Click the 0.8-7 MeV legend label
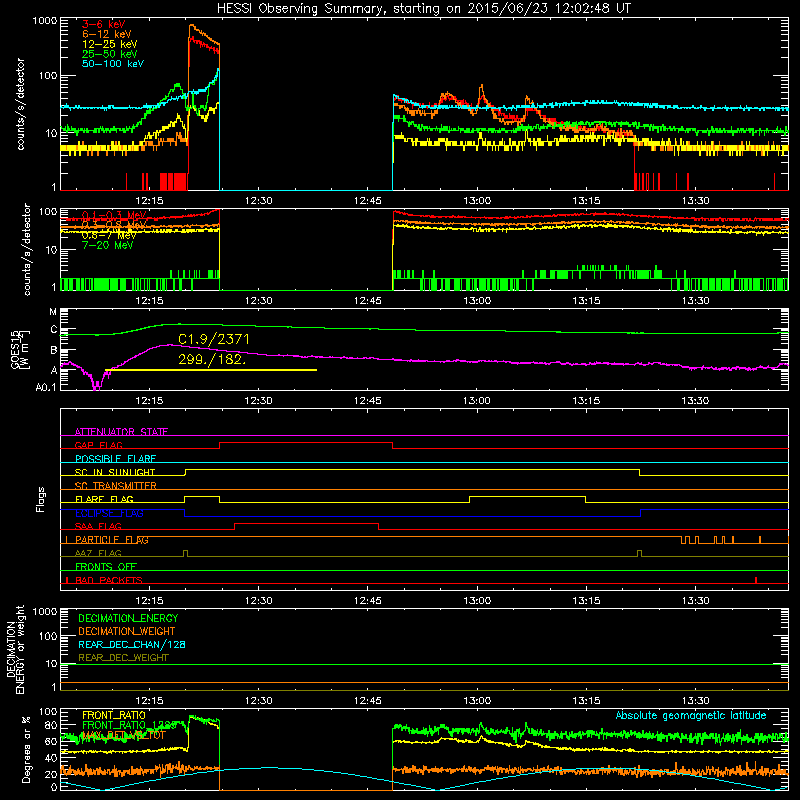Image resolution: width=800 pixels, height=800 pixels. point(109,235)
